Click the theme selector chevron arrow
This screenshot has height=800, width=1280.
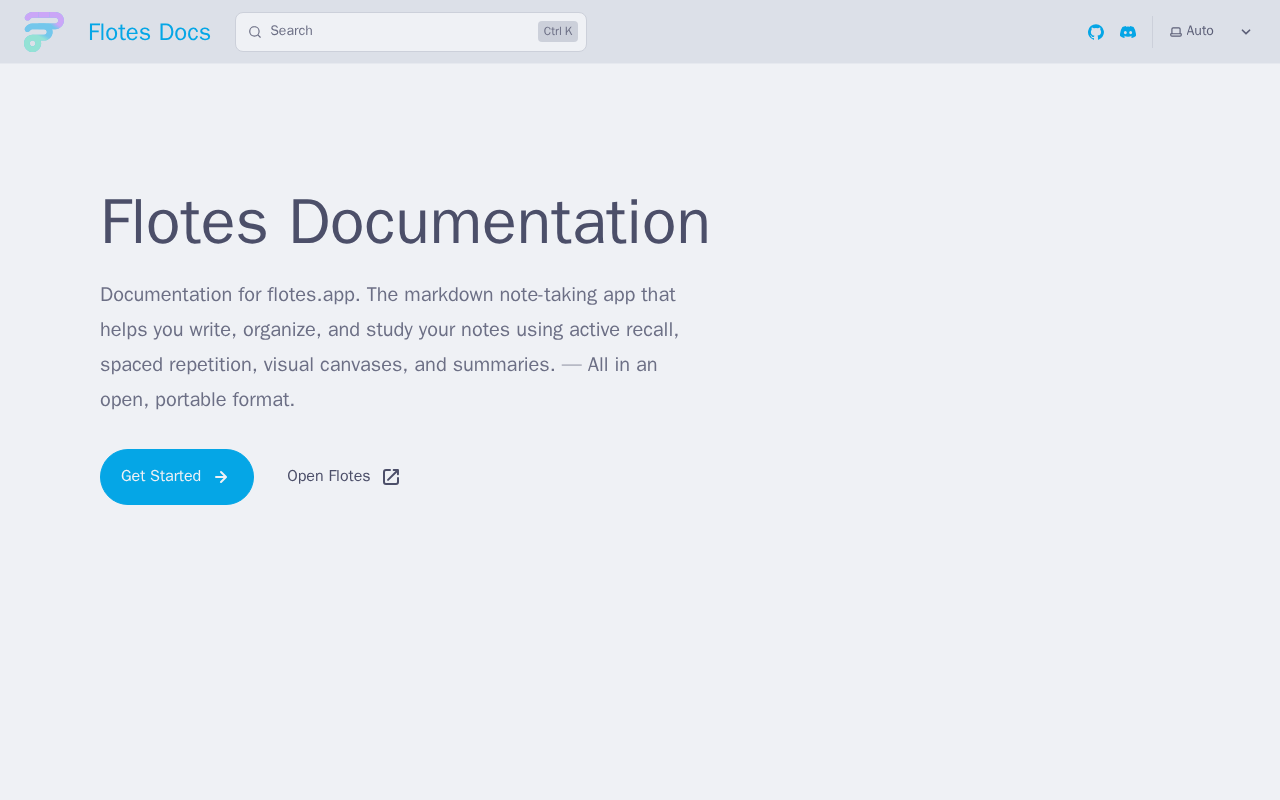click(x=1246, y=32)
